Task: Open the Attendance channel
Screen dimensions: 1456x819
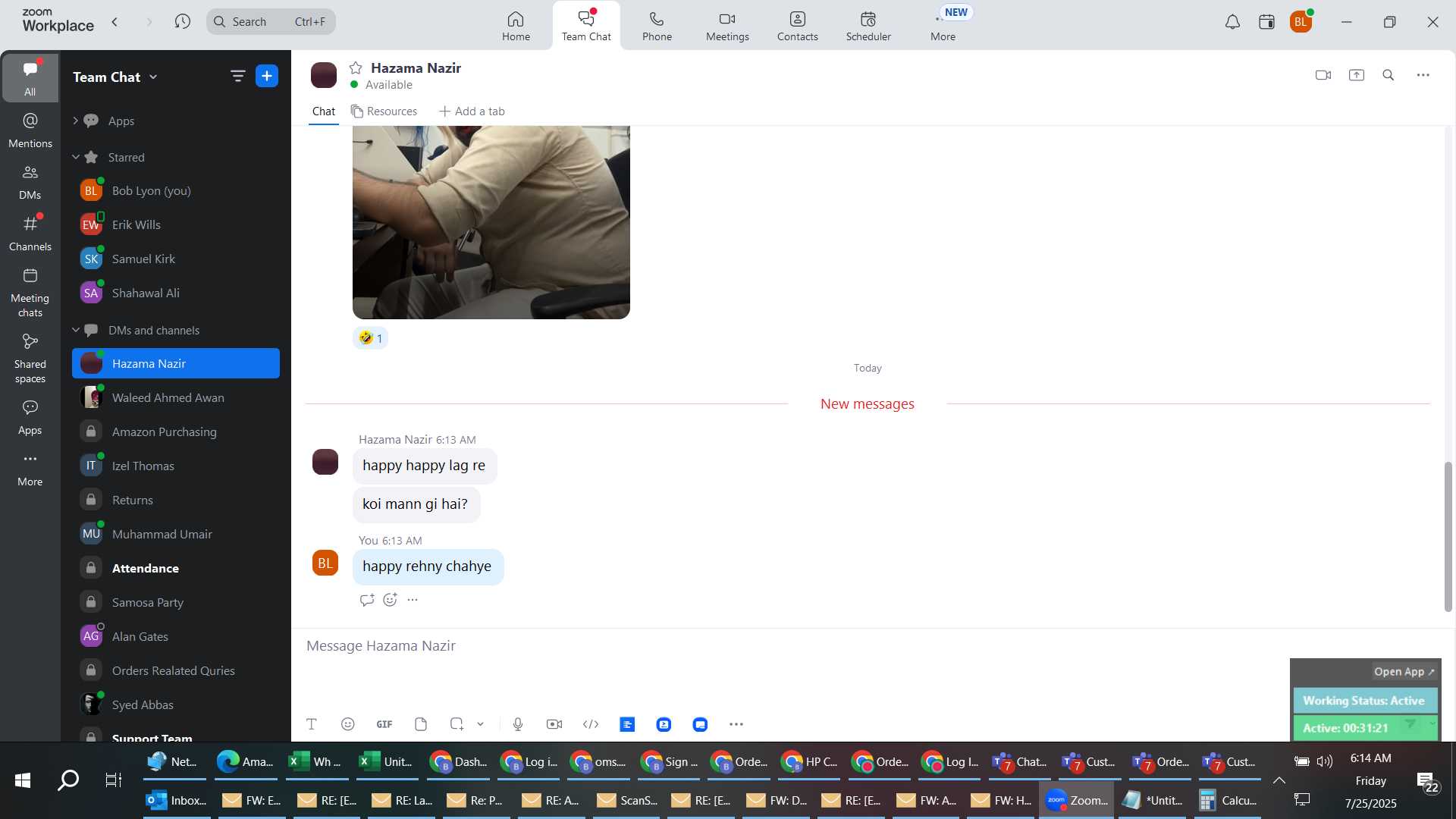Action: point(176,568)
